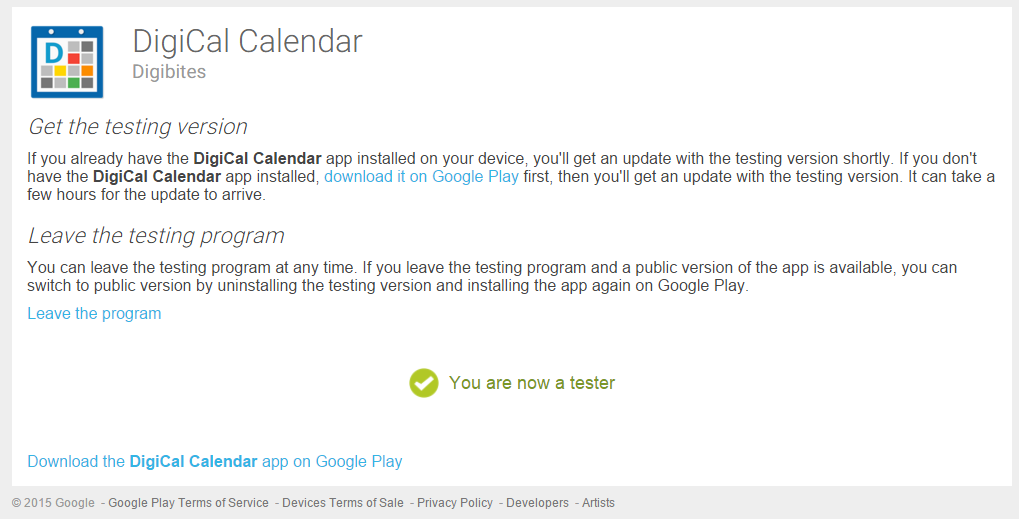
Task: Click the large DigiCal Calendar page title
Action: click(247, 41)
